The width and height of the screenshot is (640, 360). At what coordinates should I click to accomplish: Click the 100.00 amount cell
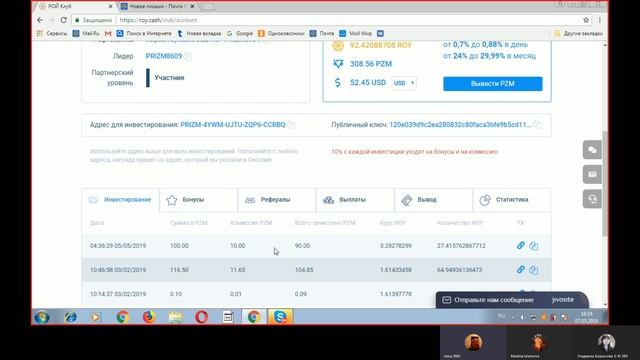[x=179, y=246]
